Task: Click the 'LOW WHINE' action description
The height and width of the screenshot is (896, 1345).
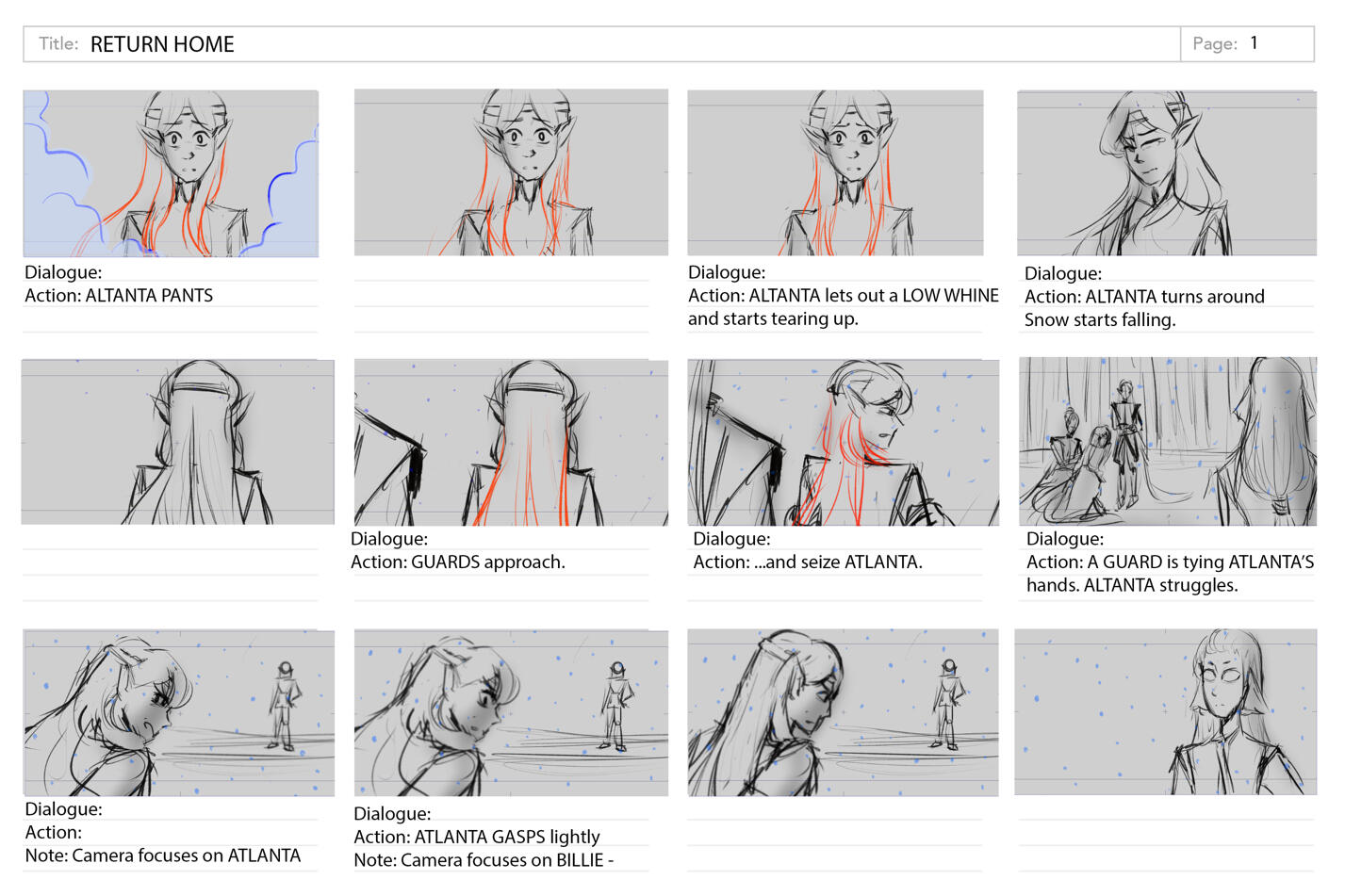Action: point(843,307)
